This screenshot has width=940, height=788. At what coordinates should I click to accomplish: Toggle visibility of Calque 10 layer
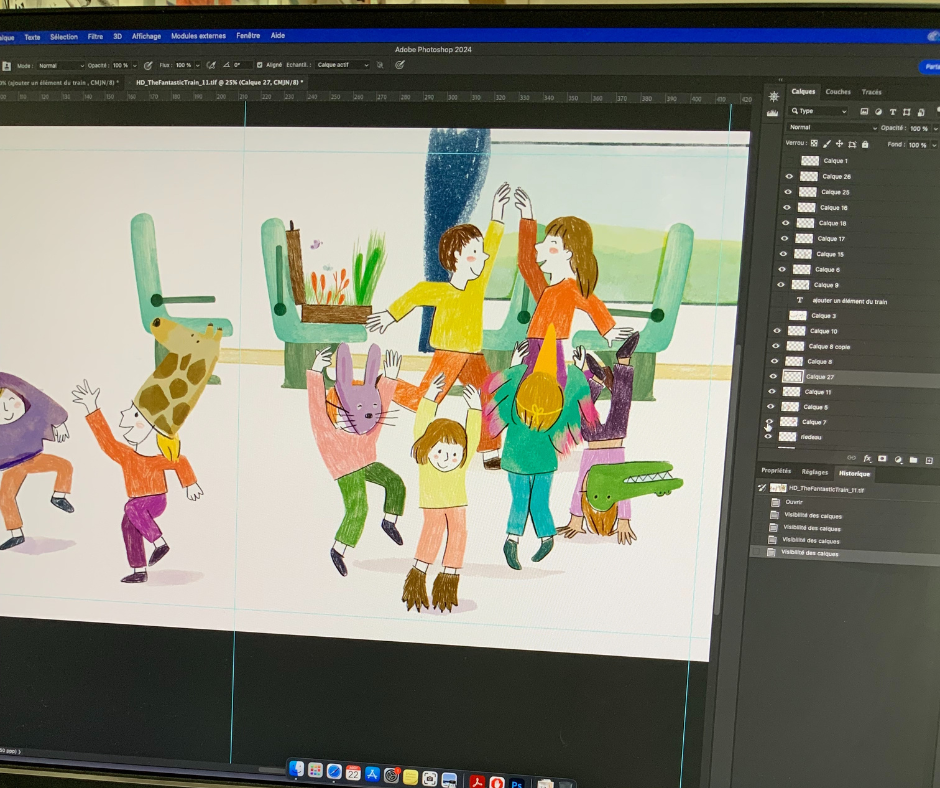[x=777, y=331]
